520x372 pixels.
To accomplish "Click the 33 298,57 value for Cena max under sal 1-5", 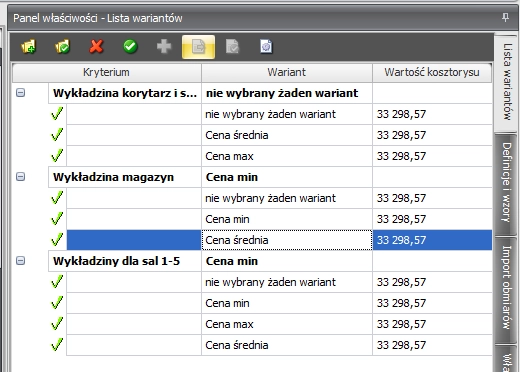I will (401, 324).
